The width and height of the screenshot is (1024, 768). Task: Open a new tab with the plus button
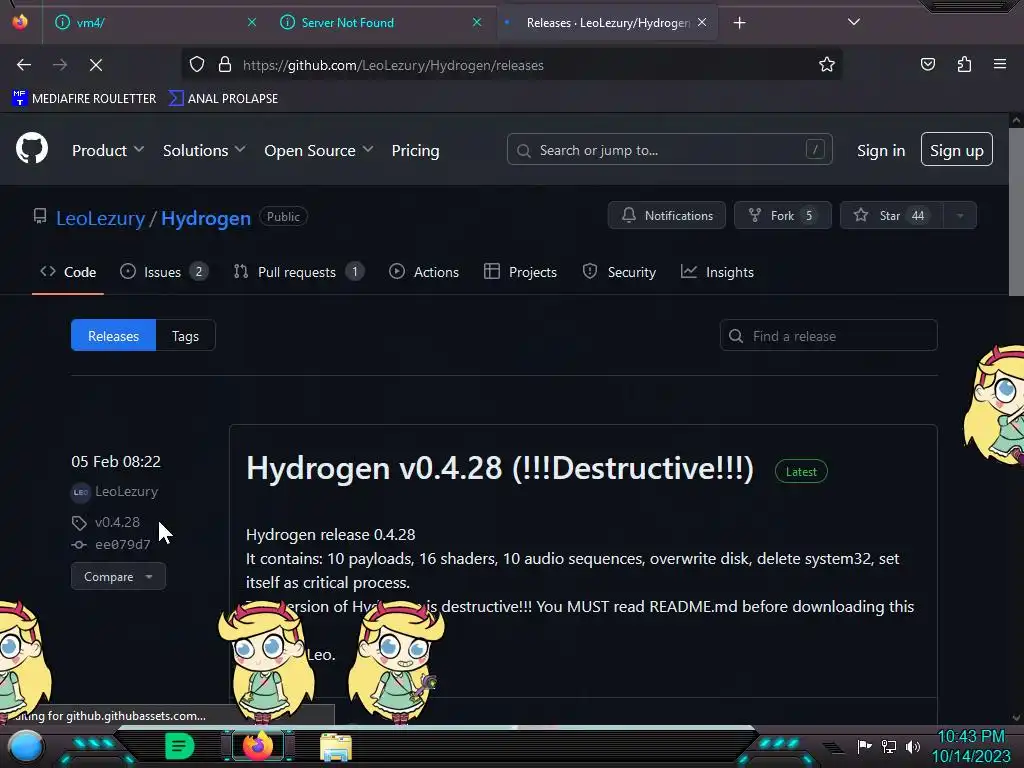click(739, 23)
